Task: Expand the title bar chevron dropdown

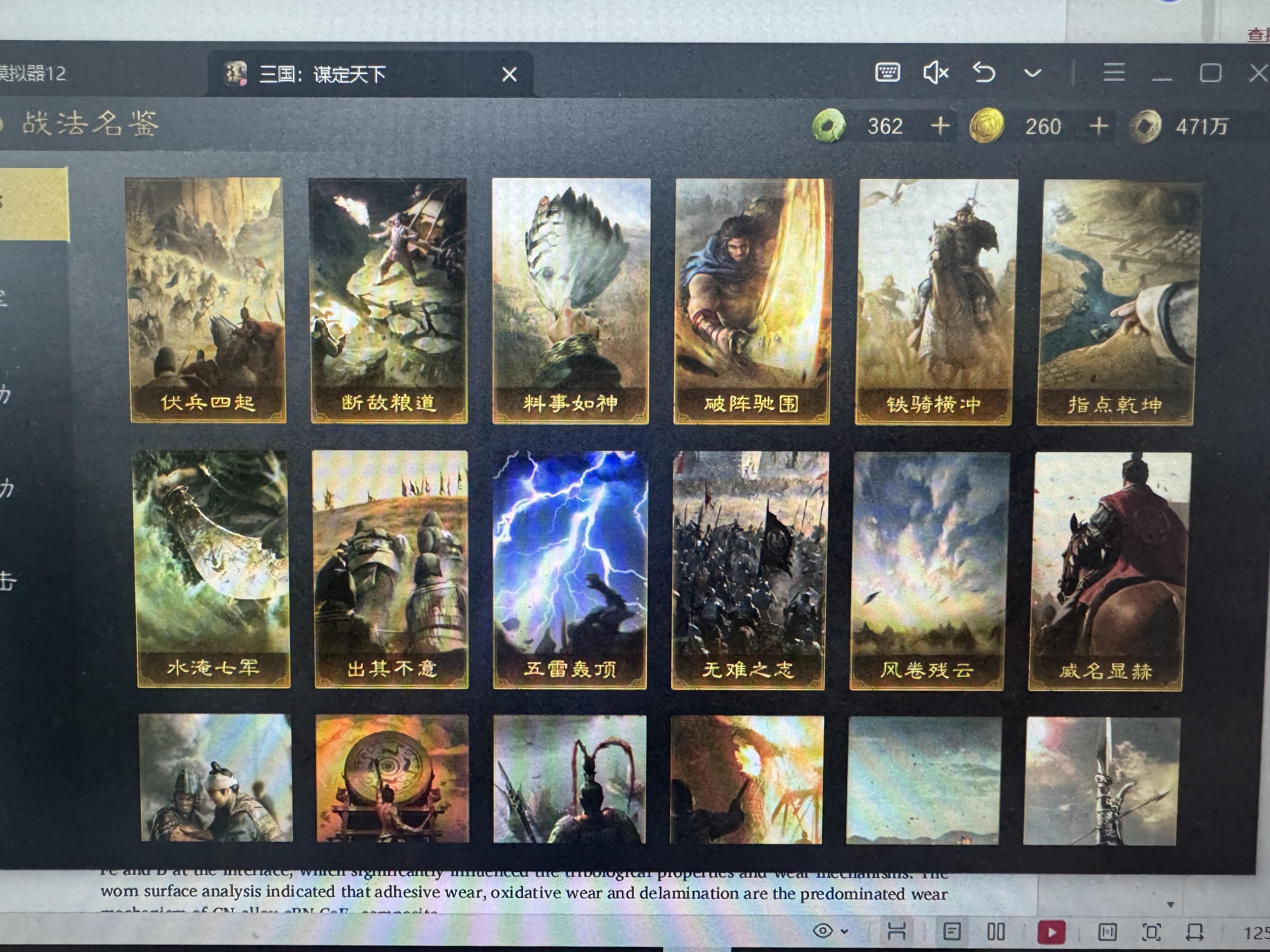Action: coord(1032,73)
